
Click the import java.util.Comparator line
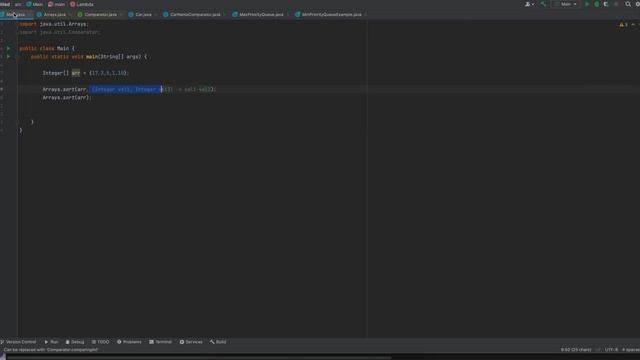tap(60, 32)
